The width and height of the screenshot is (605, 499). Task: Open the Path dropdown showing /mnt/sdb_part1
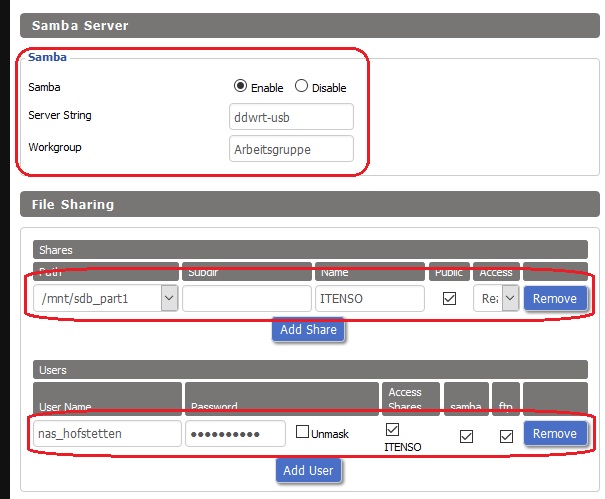click(x=106, y=298)
